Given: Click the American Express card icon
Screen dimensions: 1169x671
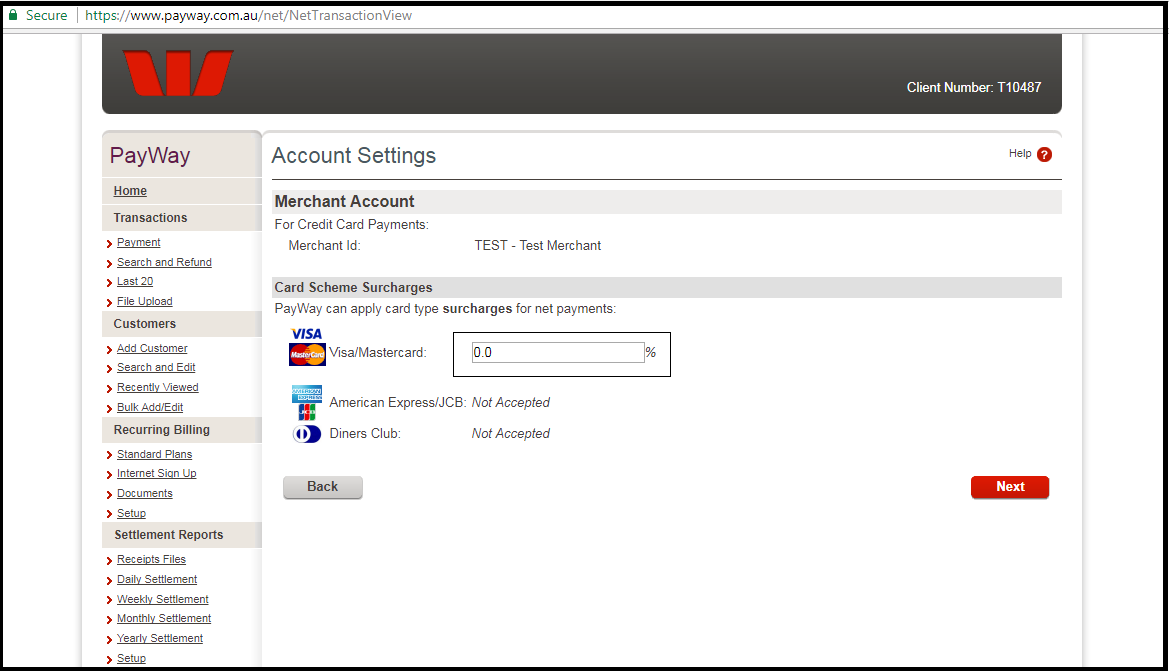Looking at the screenshot, I should point(306,395).
